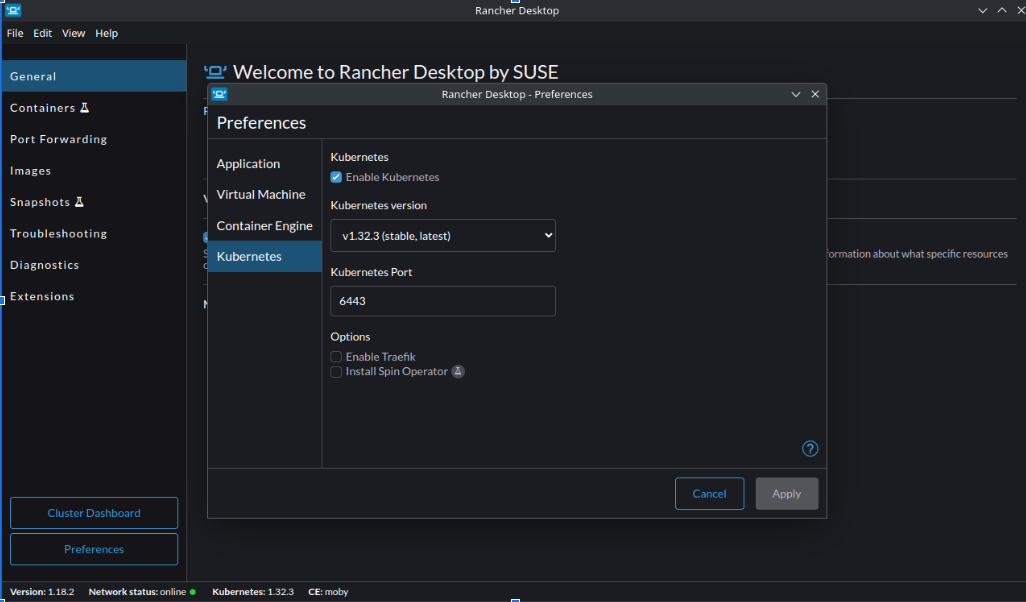Tick the Install Spin Operator checkbox
This screenshot has height=602, width=1026.
[336, 372]
